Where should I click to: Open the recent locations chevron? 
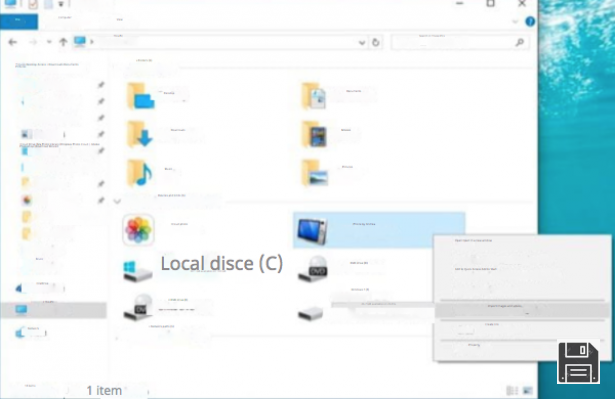click(x=49, y=42)
